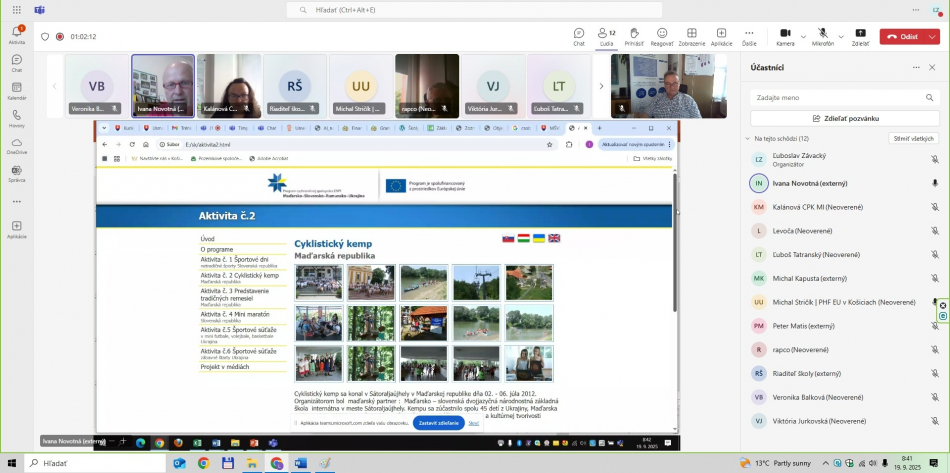
Task: Open Aktivita notifications in left sidebar
Action: coord(17,35)
